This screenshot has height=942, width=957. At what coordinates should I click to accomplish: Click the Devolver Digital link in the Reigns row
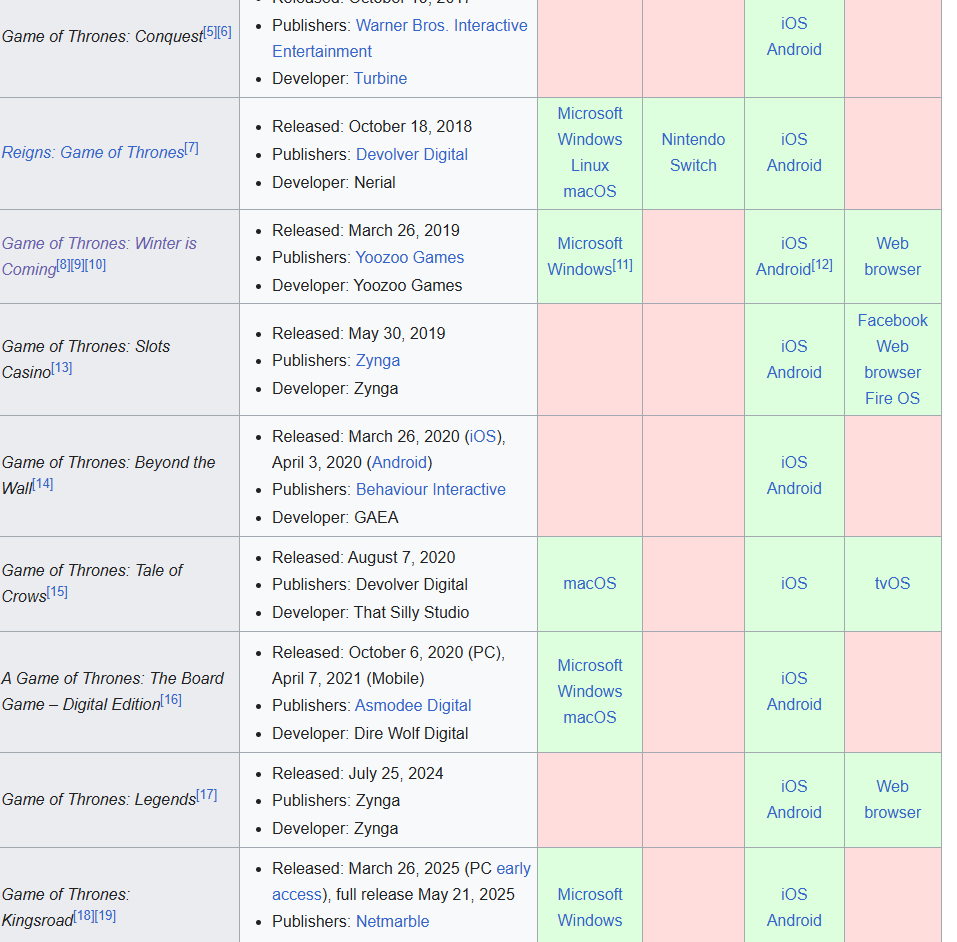click(412, 154)
